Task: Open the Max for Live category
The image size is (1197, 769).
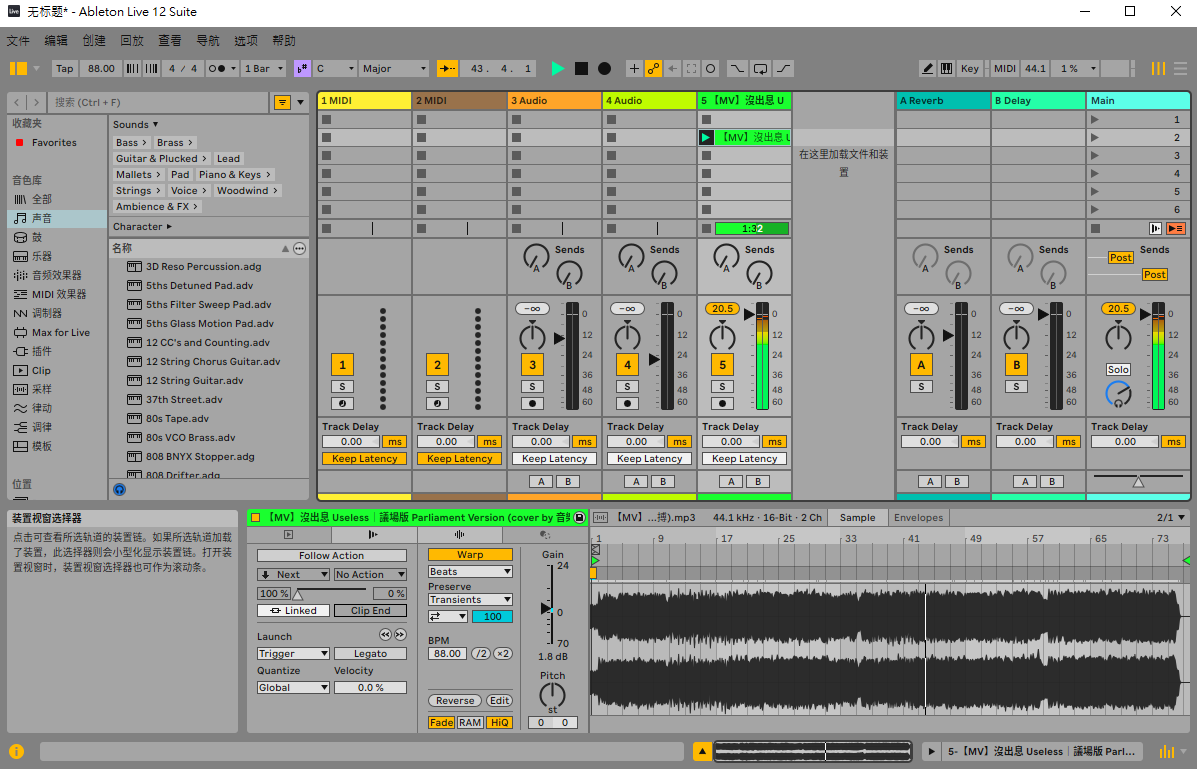Action: coord(60,333)
